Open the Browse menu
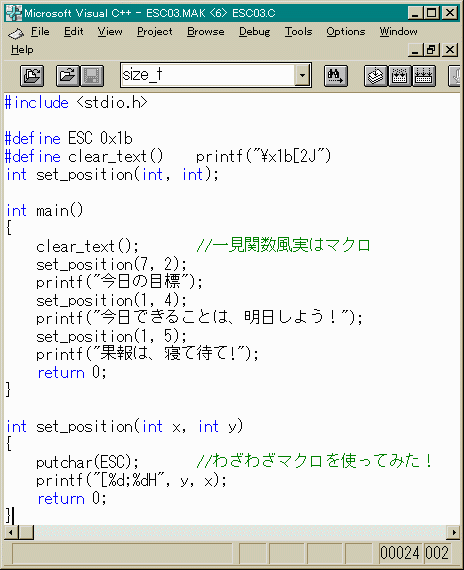Image resolution: width=464 pixels, height=570 pixels. (205, 32)
